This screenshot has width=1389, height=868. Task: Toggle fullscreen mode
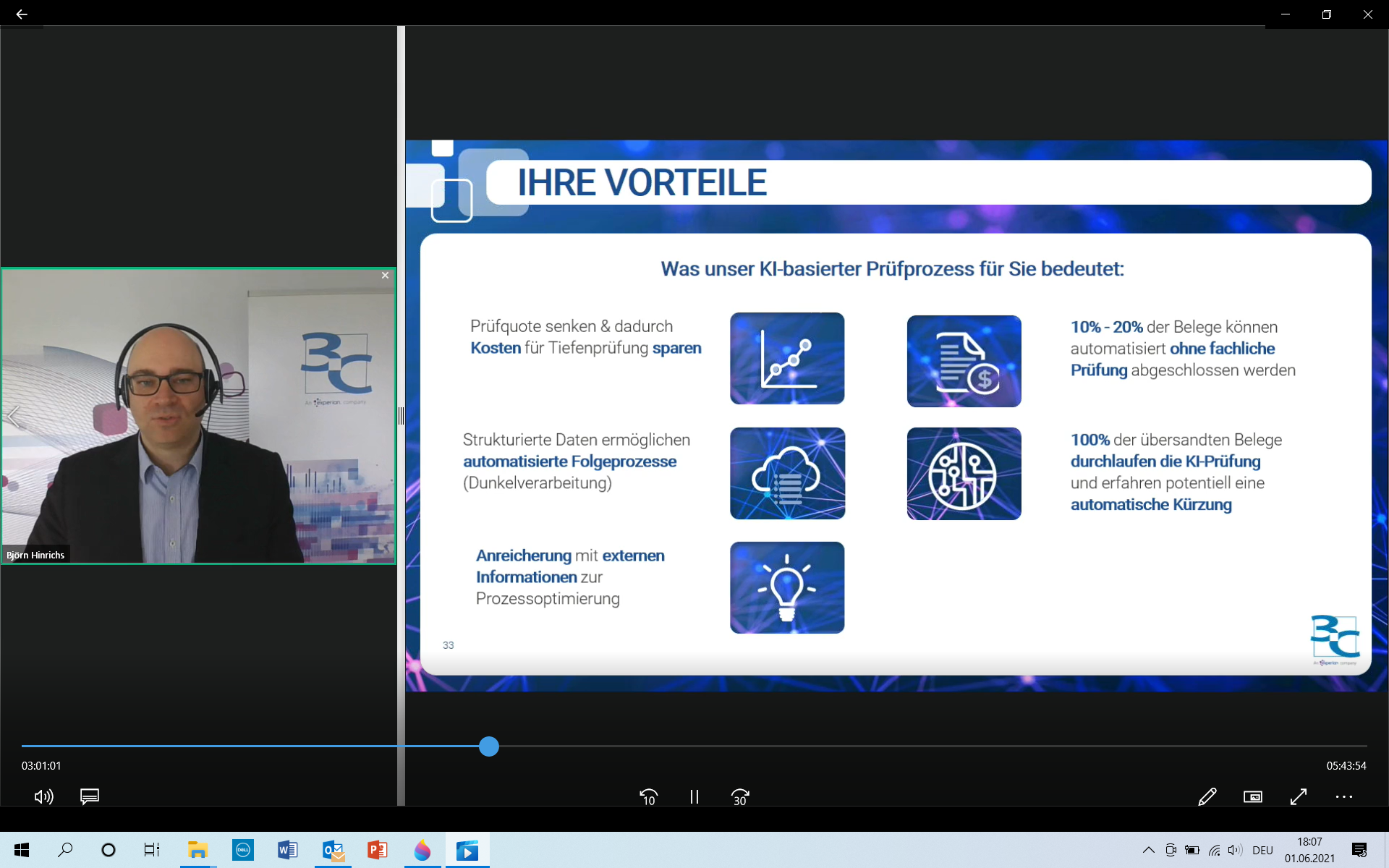[x=1299, y=796]
